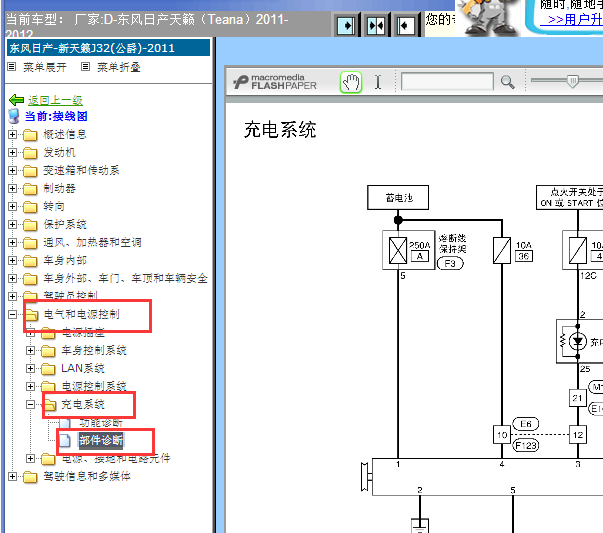Screen dimensions: 603x533
Task: Collapse the 电气和电源控制 tree node
Action: [x=12, y=315]
